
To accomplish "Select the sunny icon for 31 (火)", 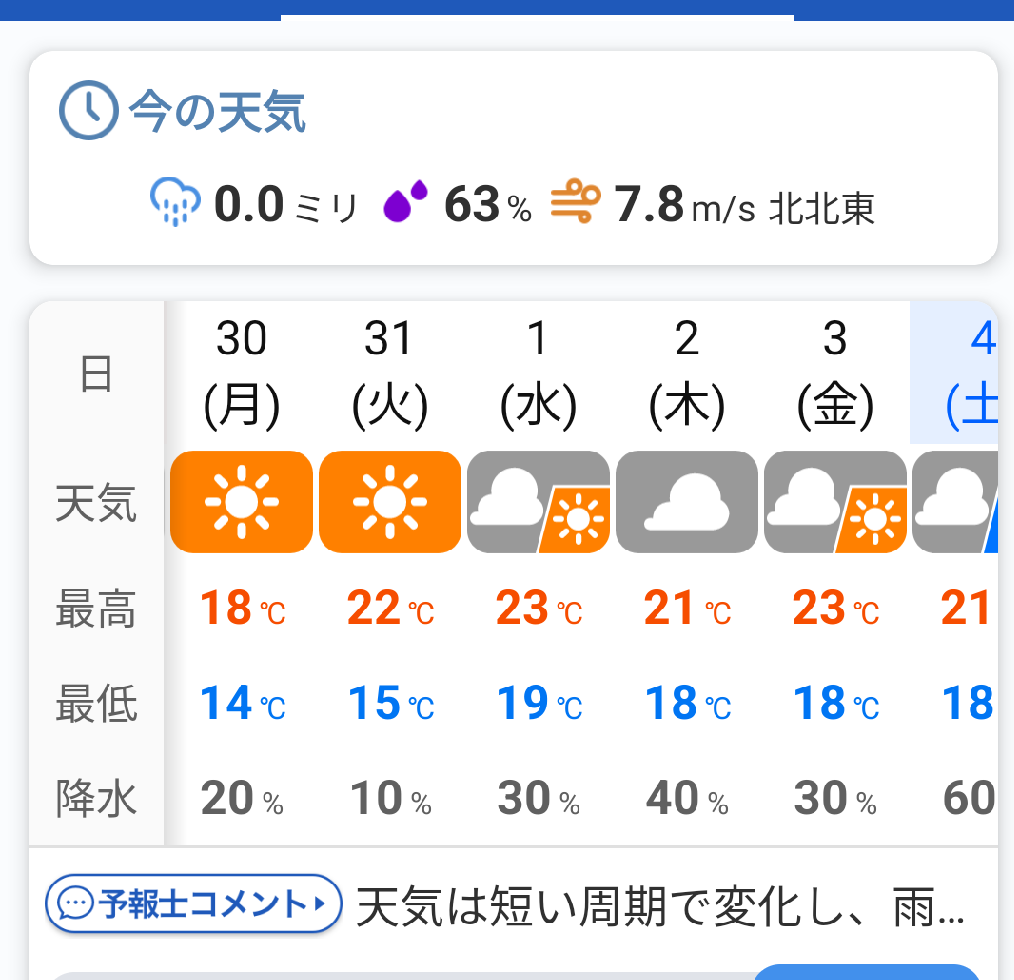I will pyautogui.click(x=390, y=501).
